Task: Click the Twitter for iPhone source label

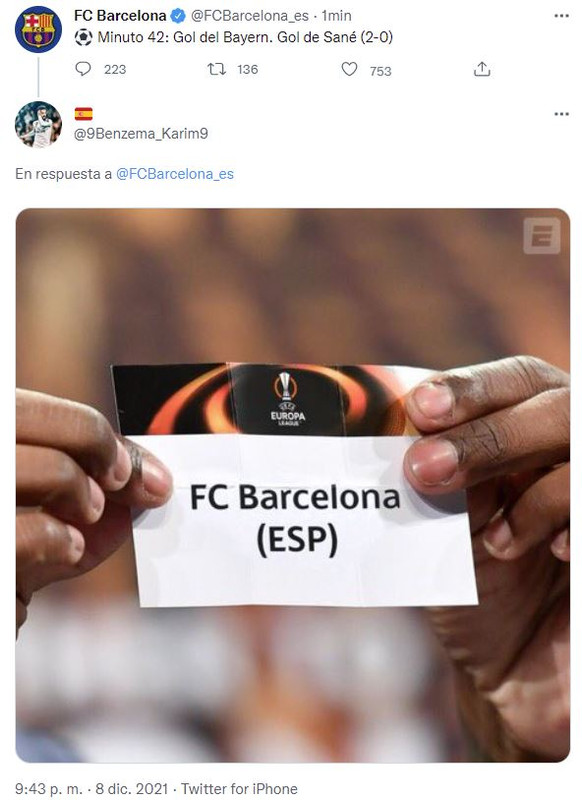Action: 239,788
